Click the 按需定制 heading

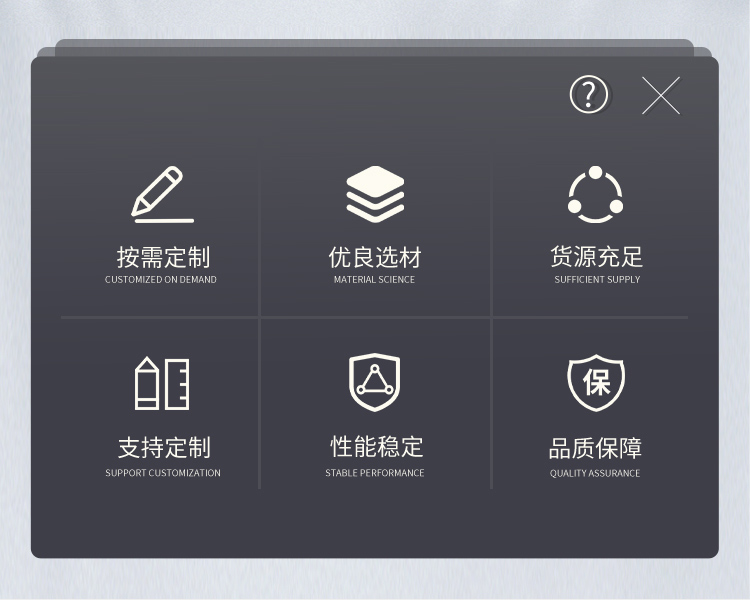[x=163, y=257]
